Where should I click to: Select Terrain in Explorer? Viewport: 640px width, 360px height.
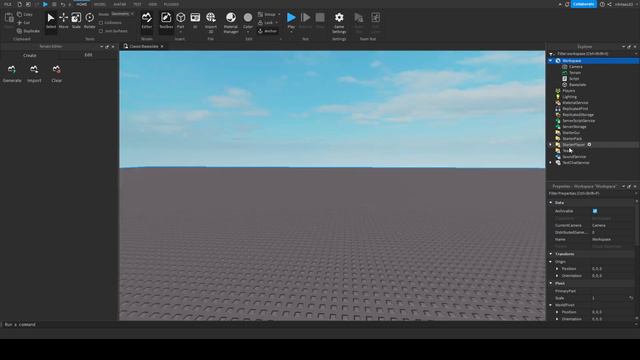point(575,73)
